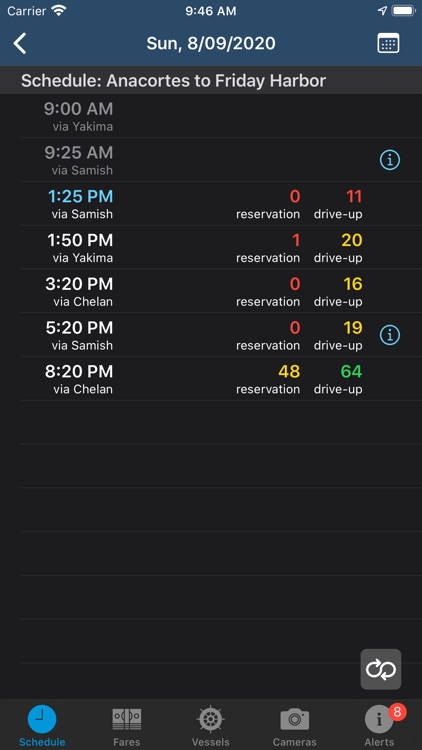The image size is (422, 750).
Task: Show info for the 9:25 AM sailing
Action: tap(390, 160)
